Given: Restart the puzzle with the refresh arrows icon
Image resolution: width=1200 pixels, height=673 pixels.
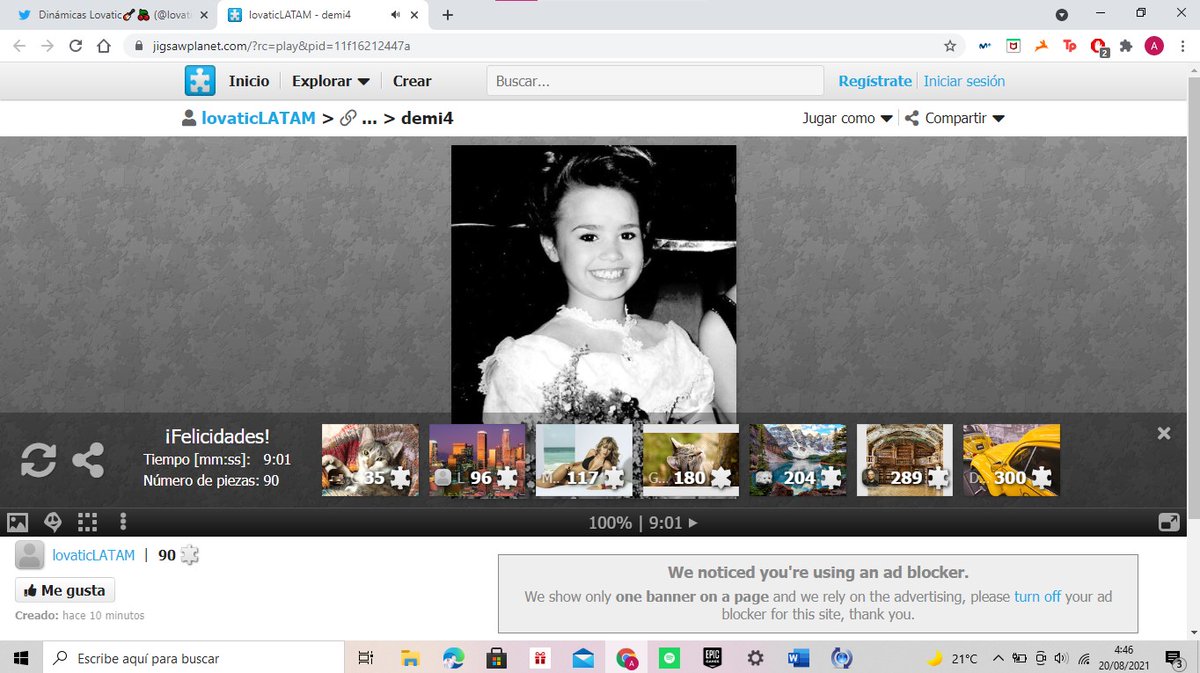Looking at the screenshot, I should (38, 460).
